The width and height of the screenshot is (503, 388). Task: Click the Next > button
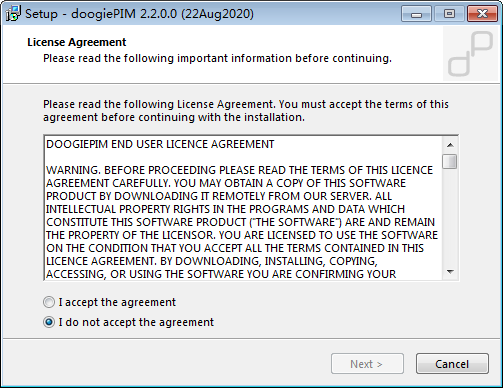tap(367, 364)
